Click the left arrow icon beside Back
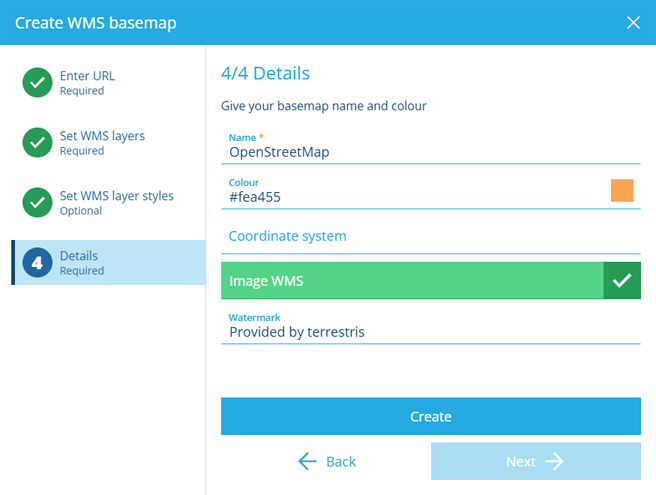Image resolution: width=656 pixels, height=495 pixels. point(308,462)
